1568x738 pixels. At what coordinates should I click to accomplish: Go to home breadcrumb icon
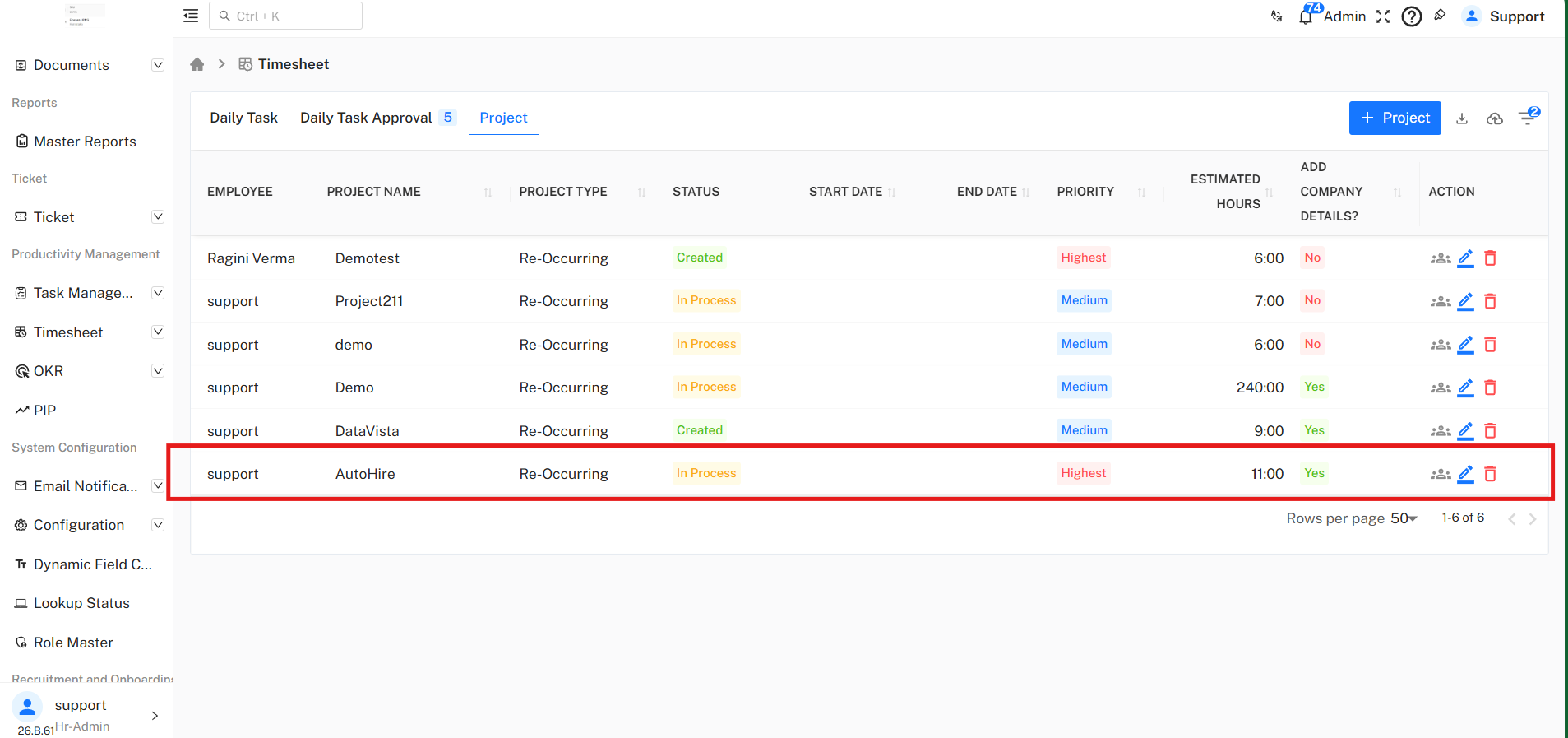(x=197, y=64)
